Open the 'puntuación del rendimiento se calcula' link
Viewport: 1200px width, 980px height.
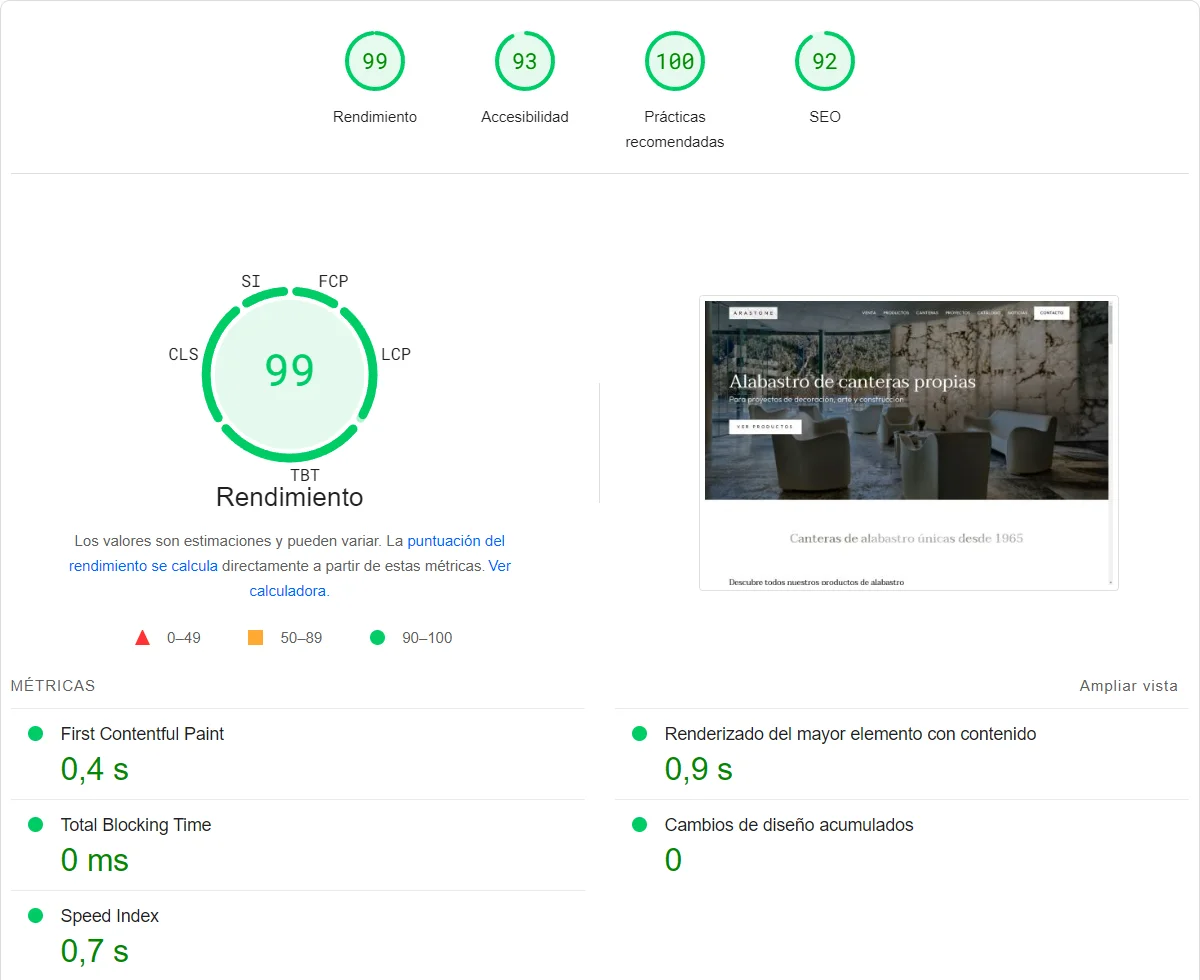coord(287,553)
